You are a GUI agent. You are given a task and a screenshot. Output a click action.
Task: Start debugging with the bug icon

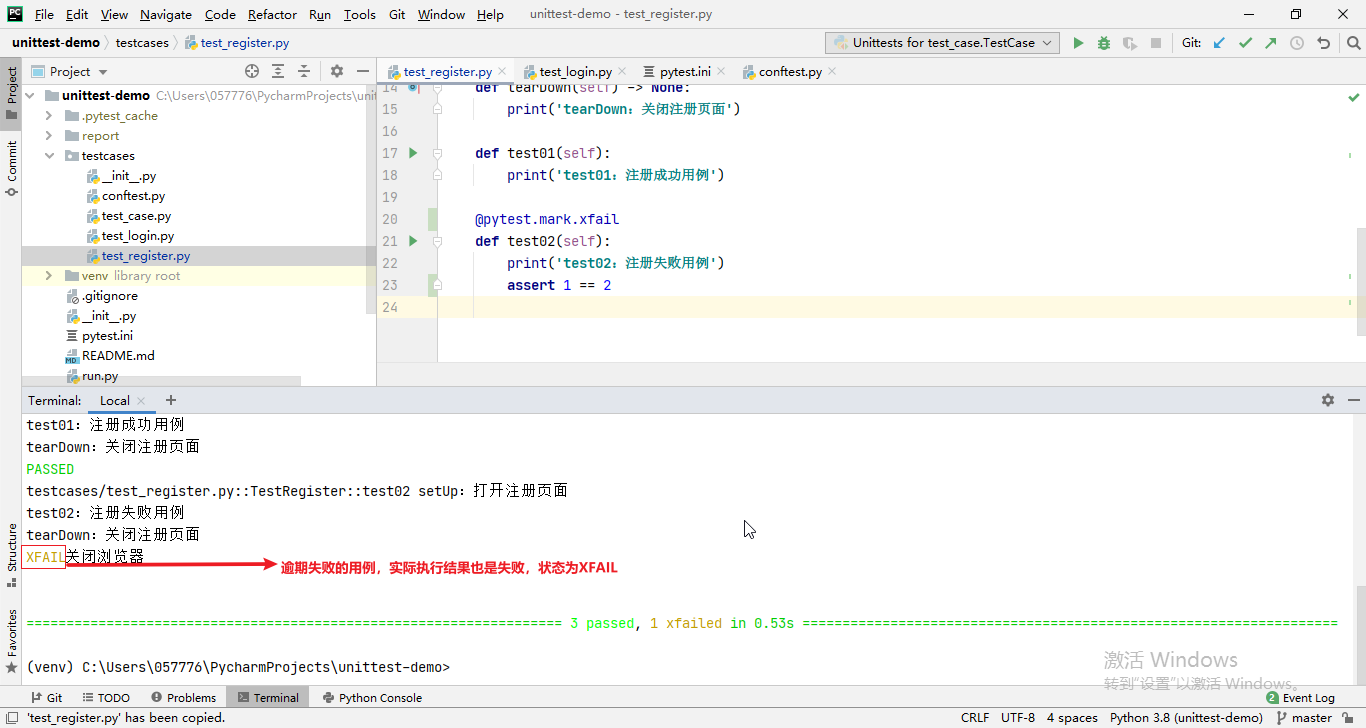click(x=1103, y=42)
